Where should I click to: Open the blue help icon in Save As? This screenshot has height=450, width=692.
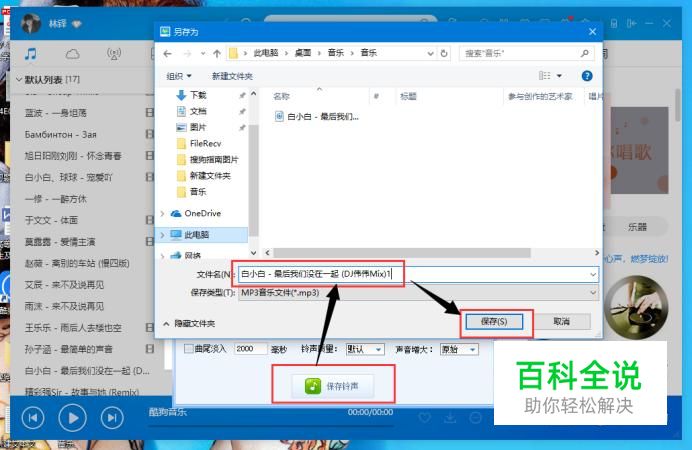coord(587,76)
